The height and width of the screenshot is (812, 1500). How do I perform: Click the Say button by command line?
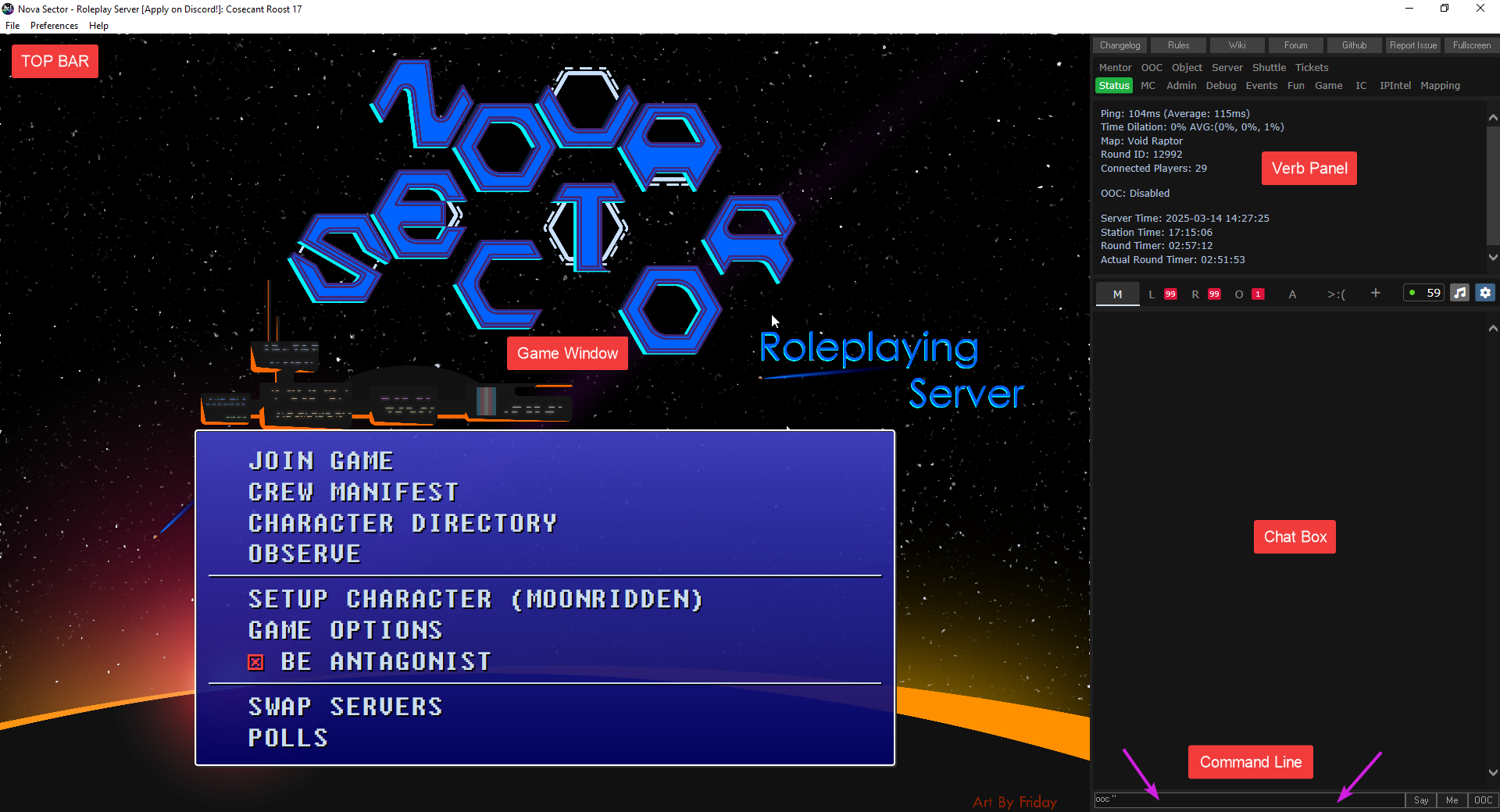tap(1421, 800)
